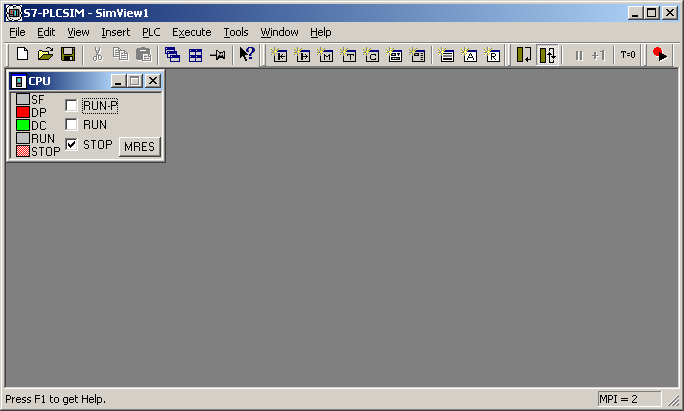Open the Tools menu
Screen dimensions: 684x411
[236, 32]
